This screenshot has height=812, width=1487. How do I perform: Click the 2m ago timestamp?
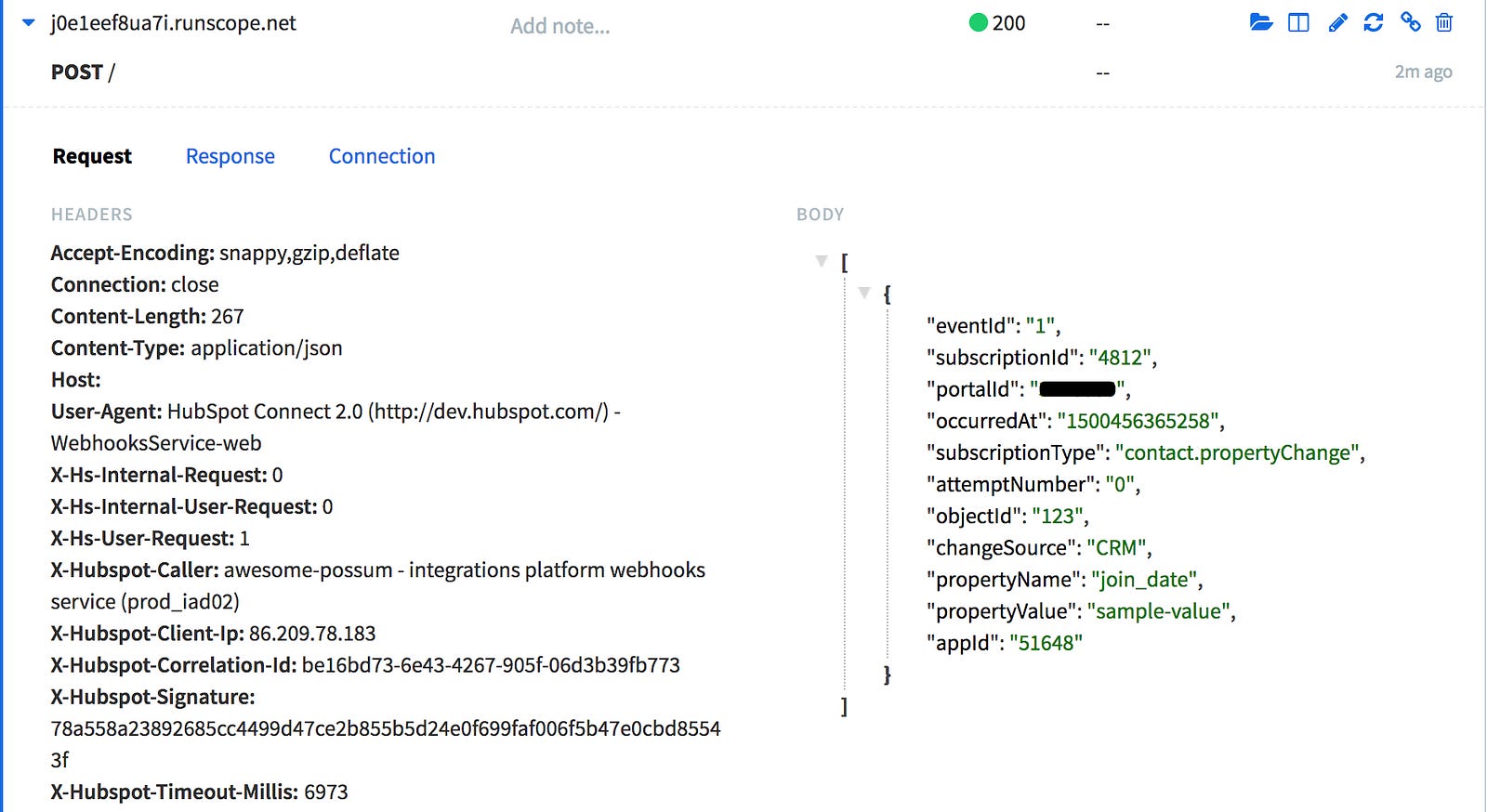click(1423, 72)
